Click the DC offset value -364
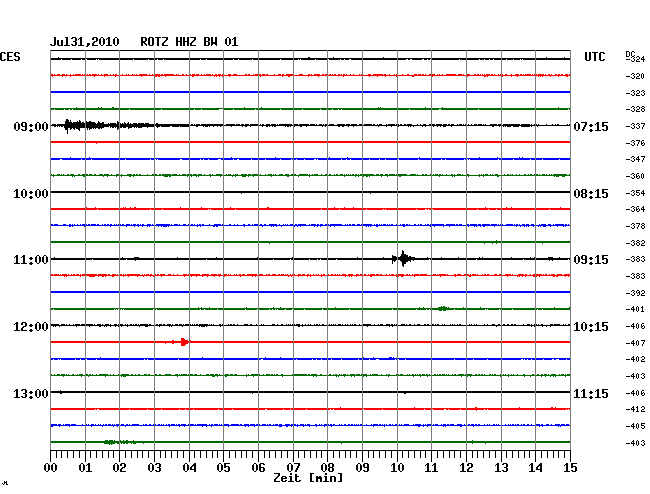The width and height of the screenshot is (650, 494). 635,209
